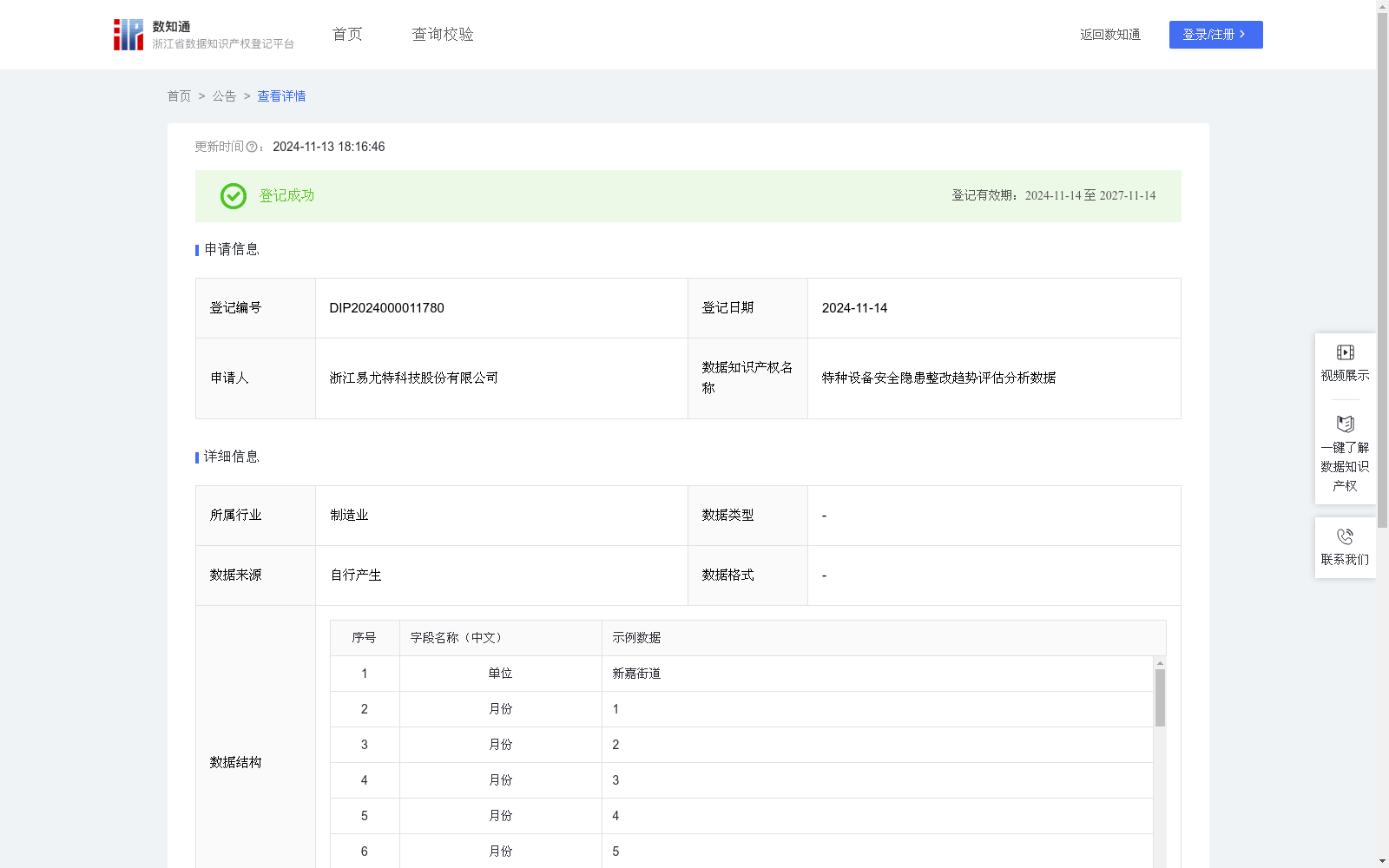Screen dimensions: 1389x868
Task: Click the page scrollbar down arrow
Action: [1382, 861]
